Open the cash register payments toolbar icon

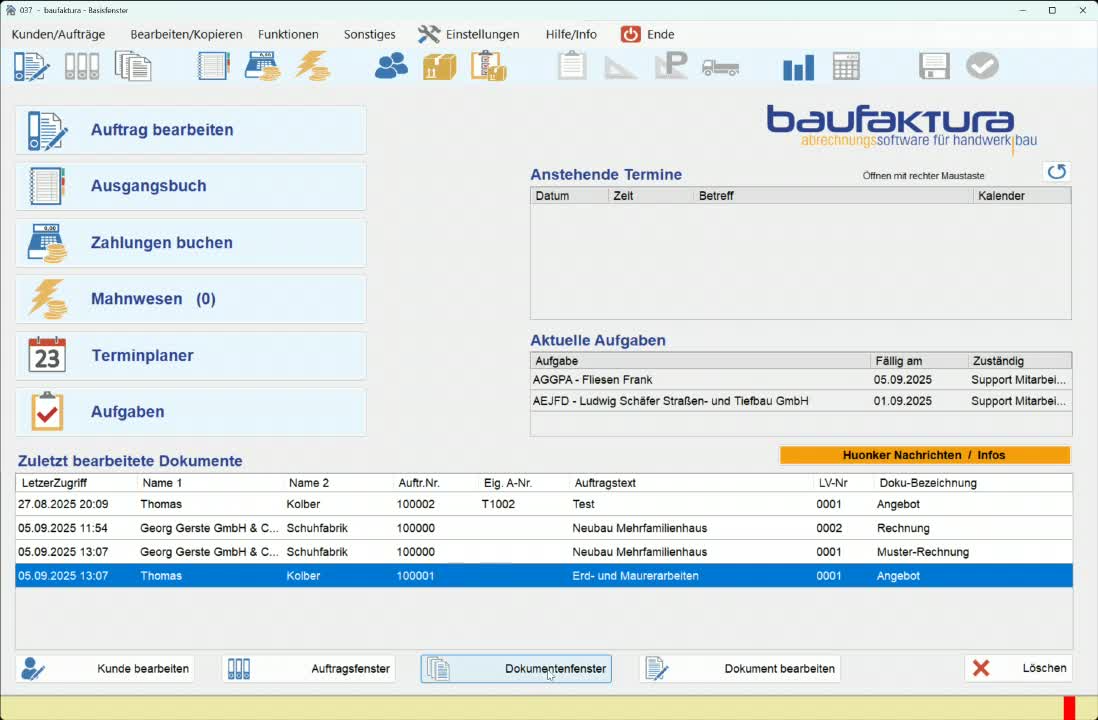pyautogui.click(x=263, y=67)
